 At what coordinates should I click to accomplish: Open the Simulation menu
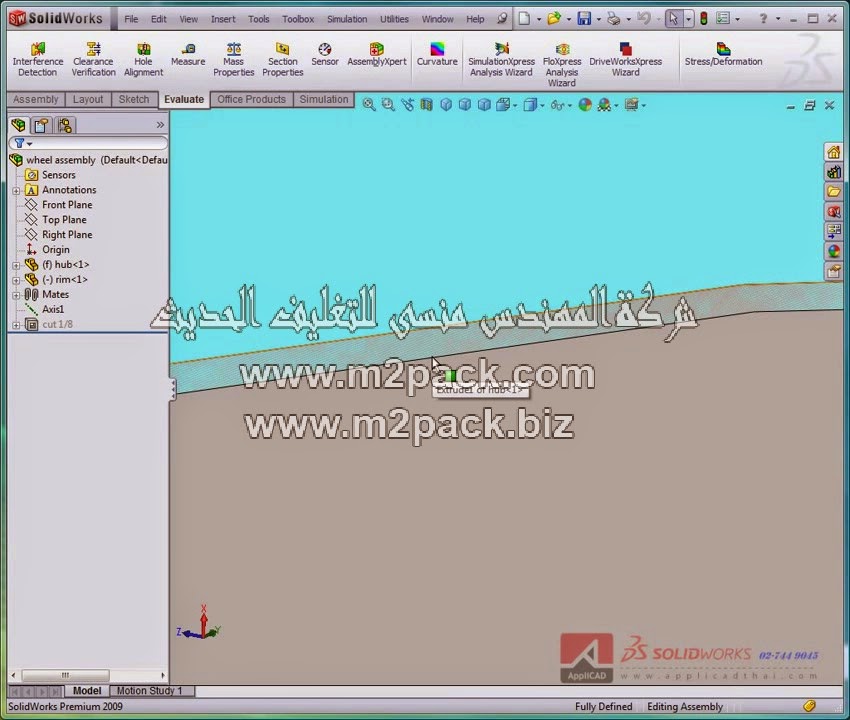pos(347,19)
